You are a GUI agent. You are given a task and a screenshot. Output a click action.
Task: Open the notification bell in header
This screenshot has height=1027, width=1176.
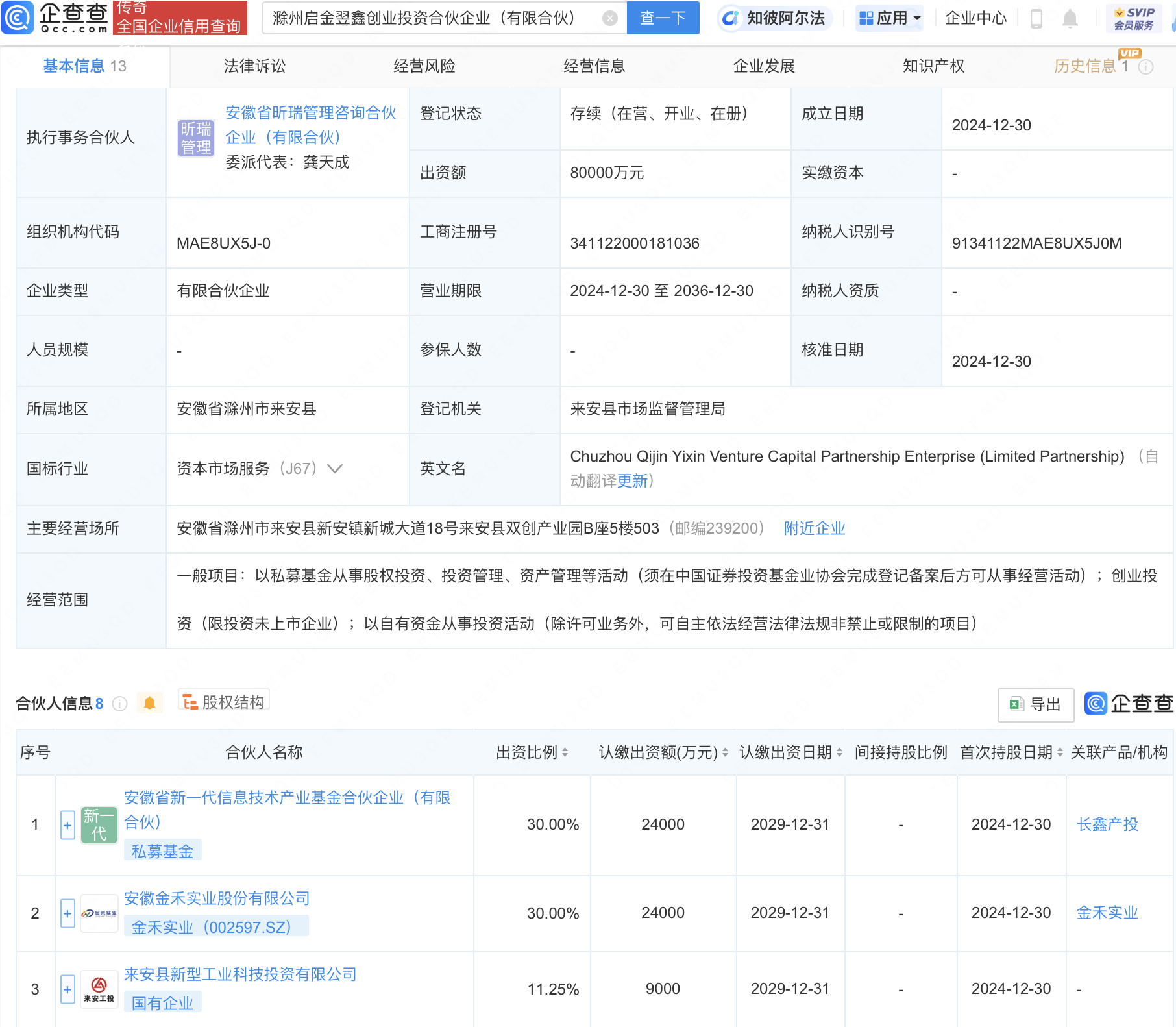pos(1070,18)
